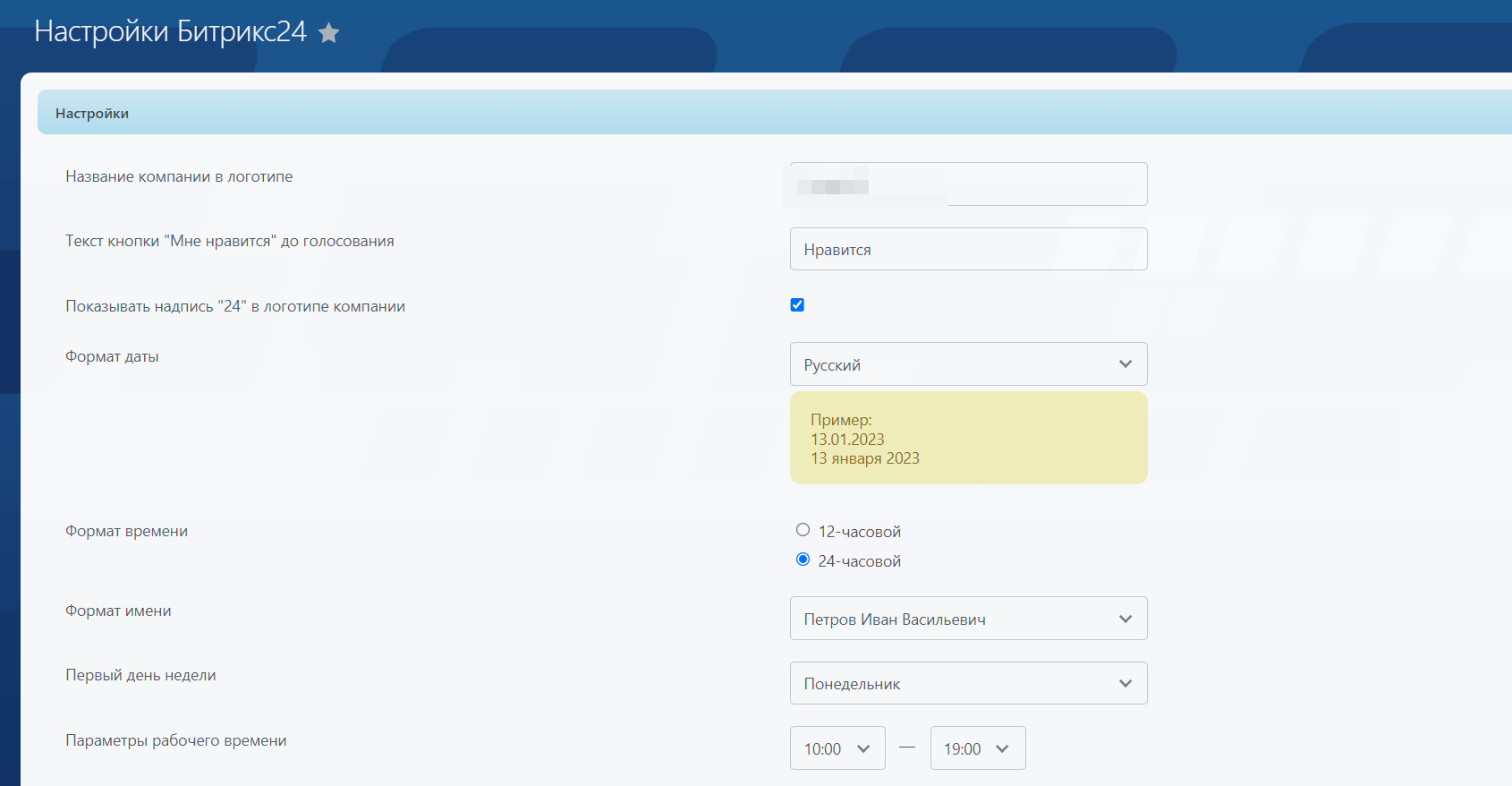Click the Настройки Битрикс24 page title
Viewport: 1512px width, 786px height.
tap(170, 31)
